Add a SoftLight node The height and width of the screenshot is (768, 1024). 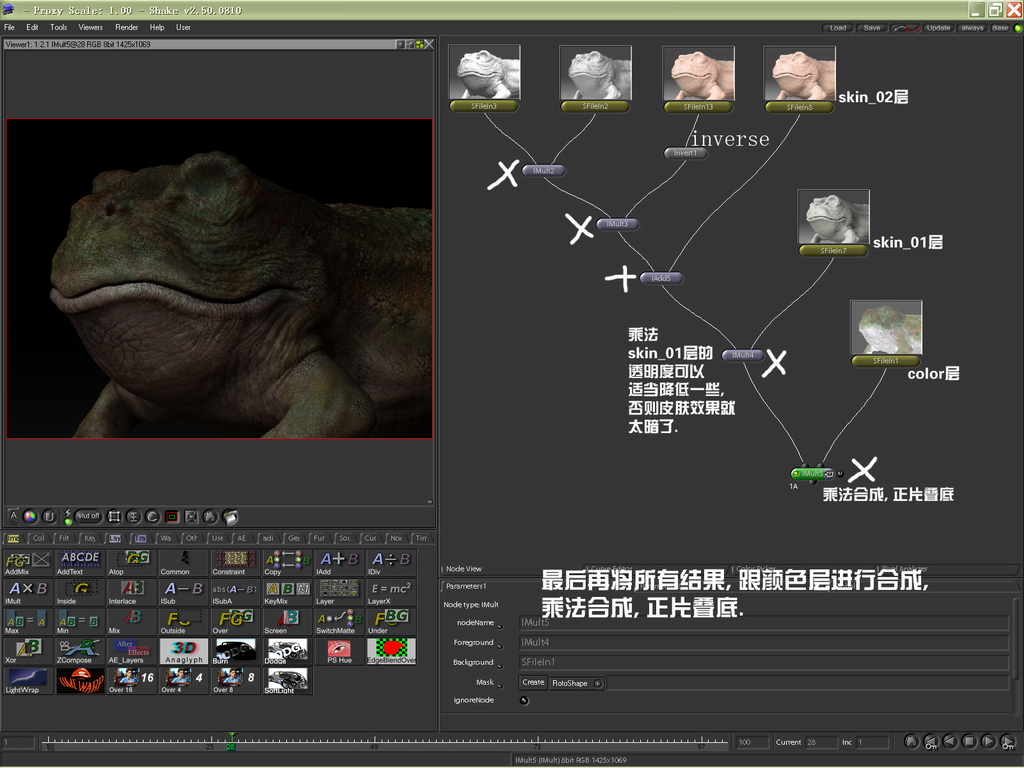[287, 680]
